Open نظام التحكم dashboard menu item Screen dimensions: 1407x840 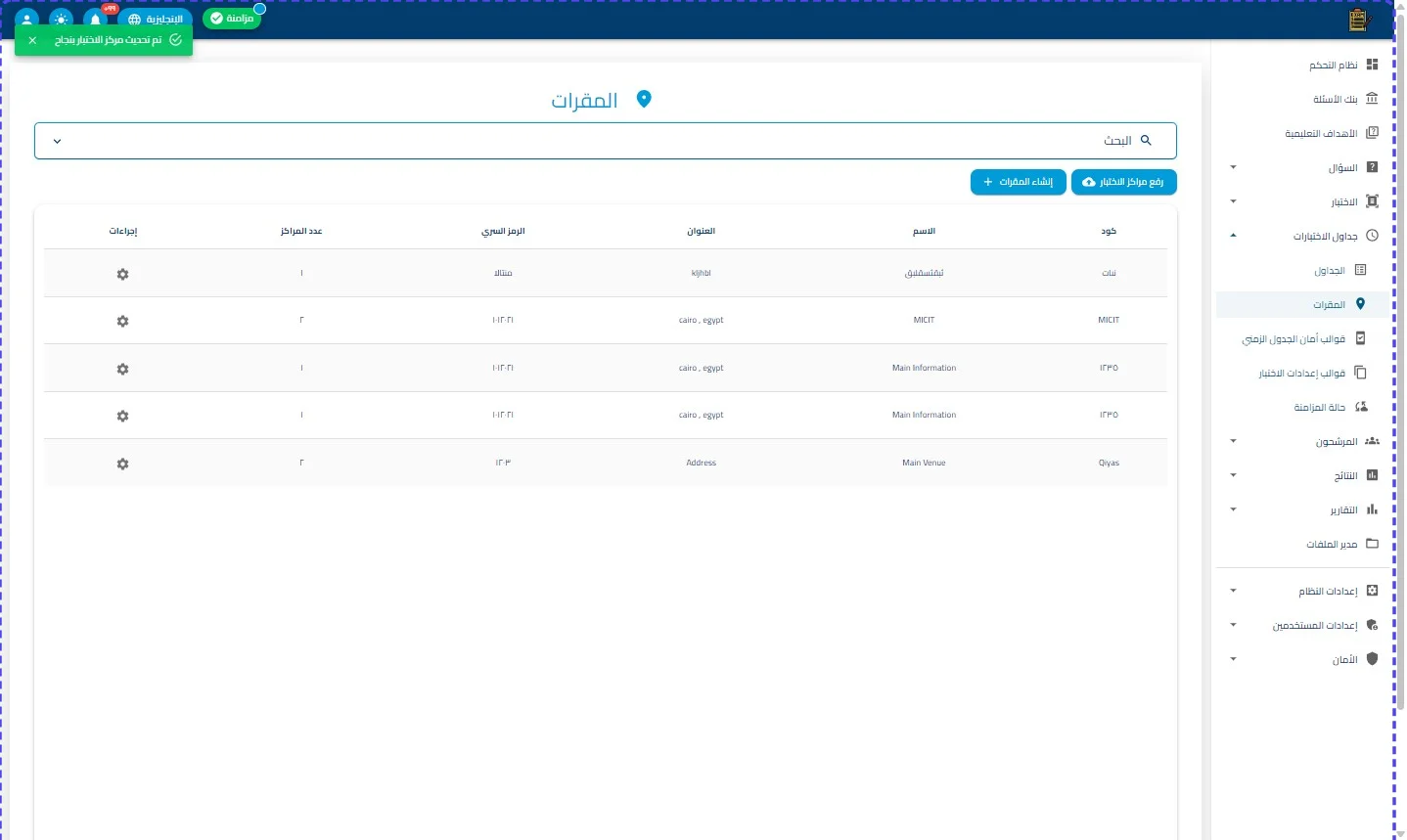pos(1303,65)
